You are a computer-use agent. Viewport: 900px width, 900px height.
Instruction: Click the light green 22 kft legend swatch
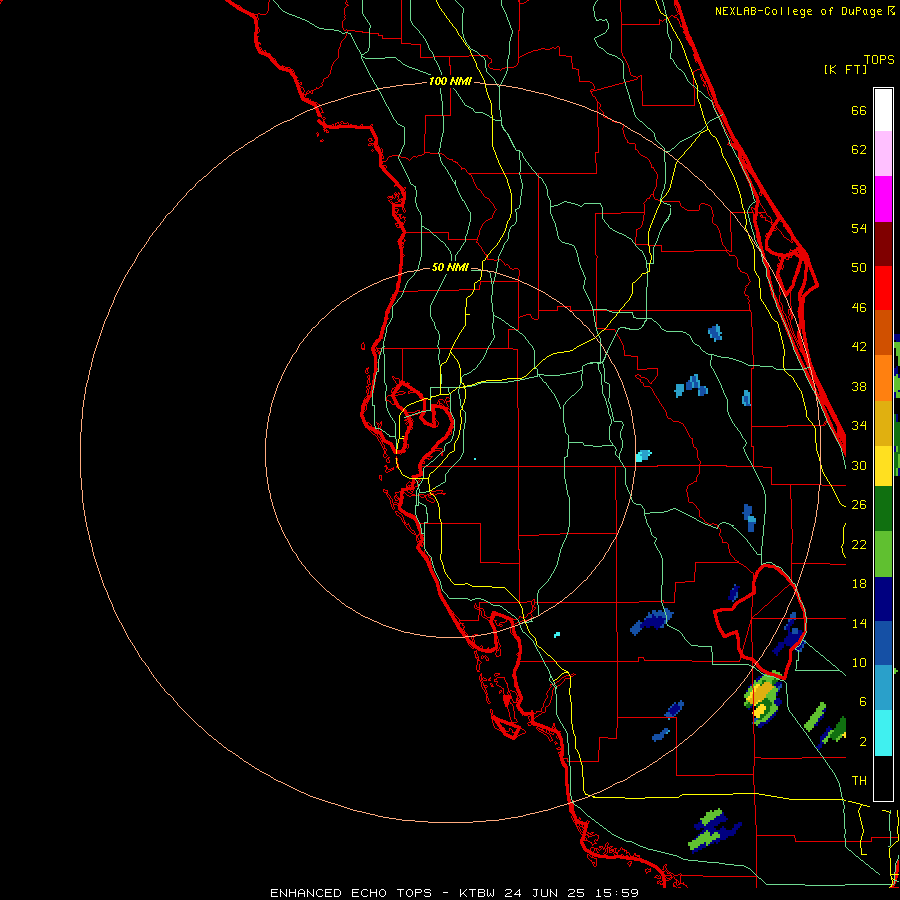tap(883, 553)
